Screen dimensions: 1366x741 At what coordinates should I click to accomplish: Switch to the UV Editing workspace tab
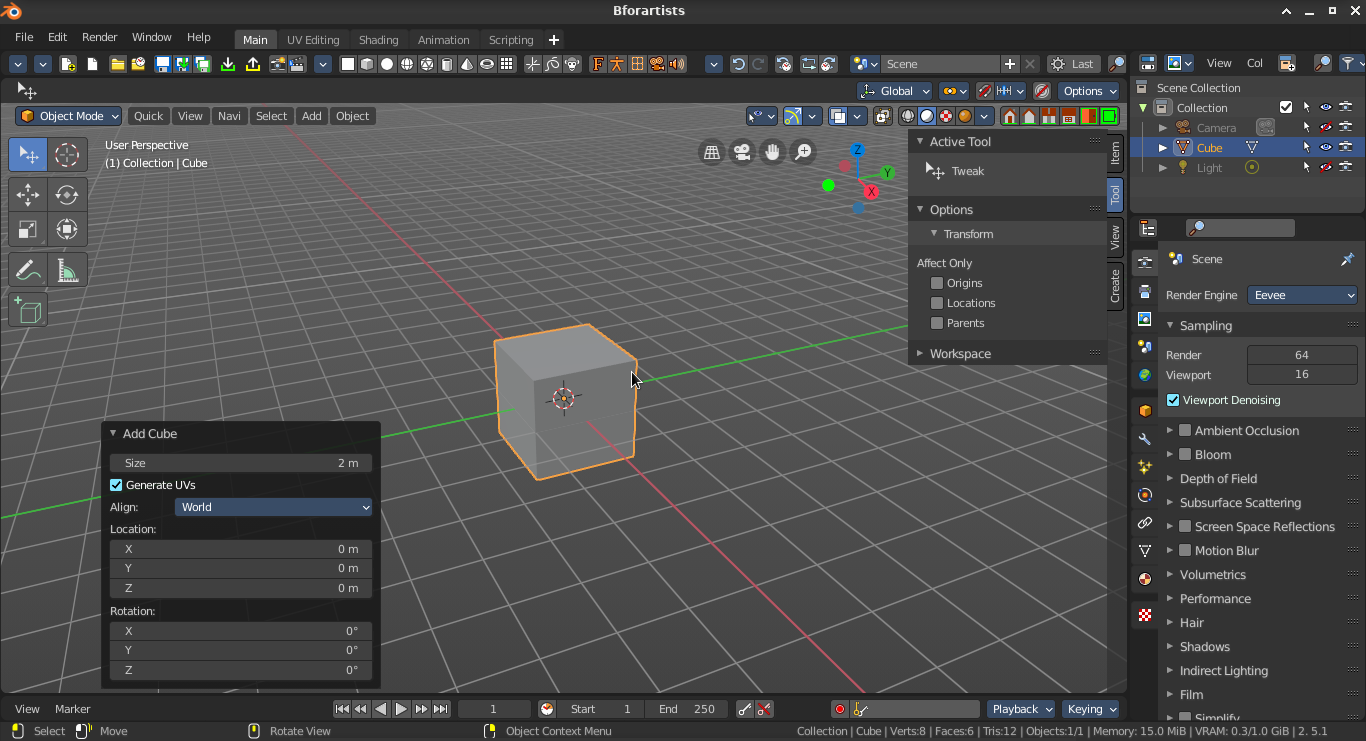313,40
